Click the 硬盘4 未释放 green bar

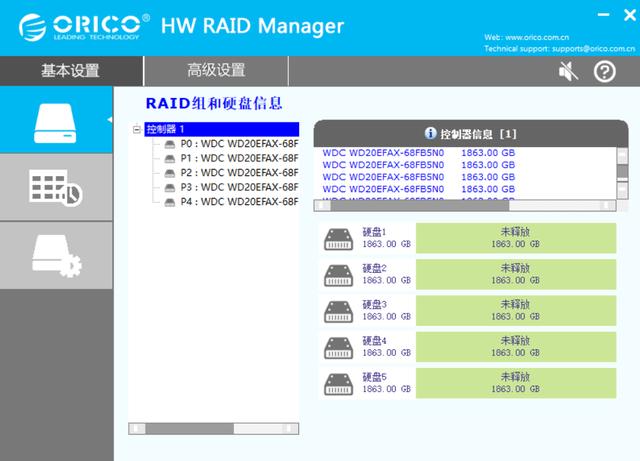coord(516,347)
